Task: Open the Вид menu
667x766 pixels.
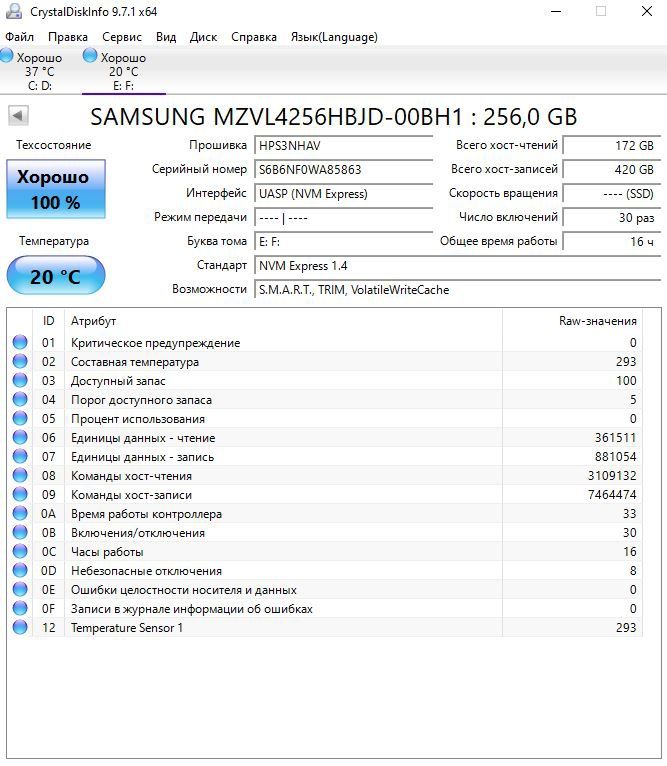Action: click(x=166, y=37)
